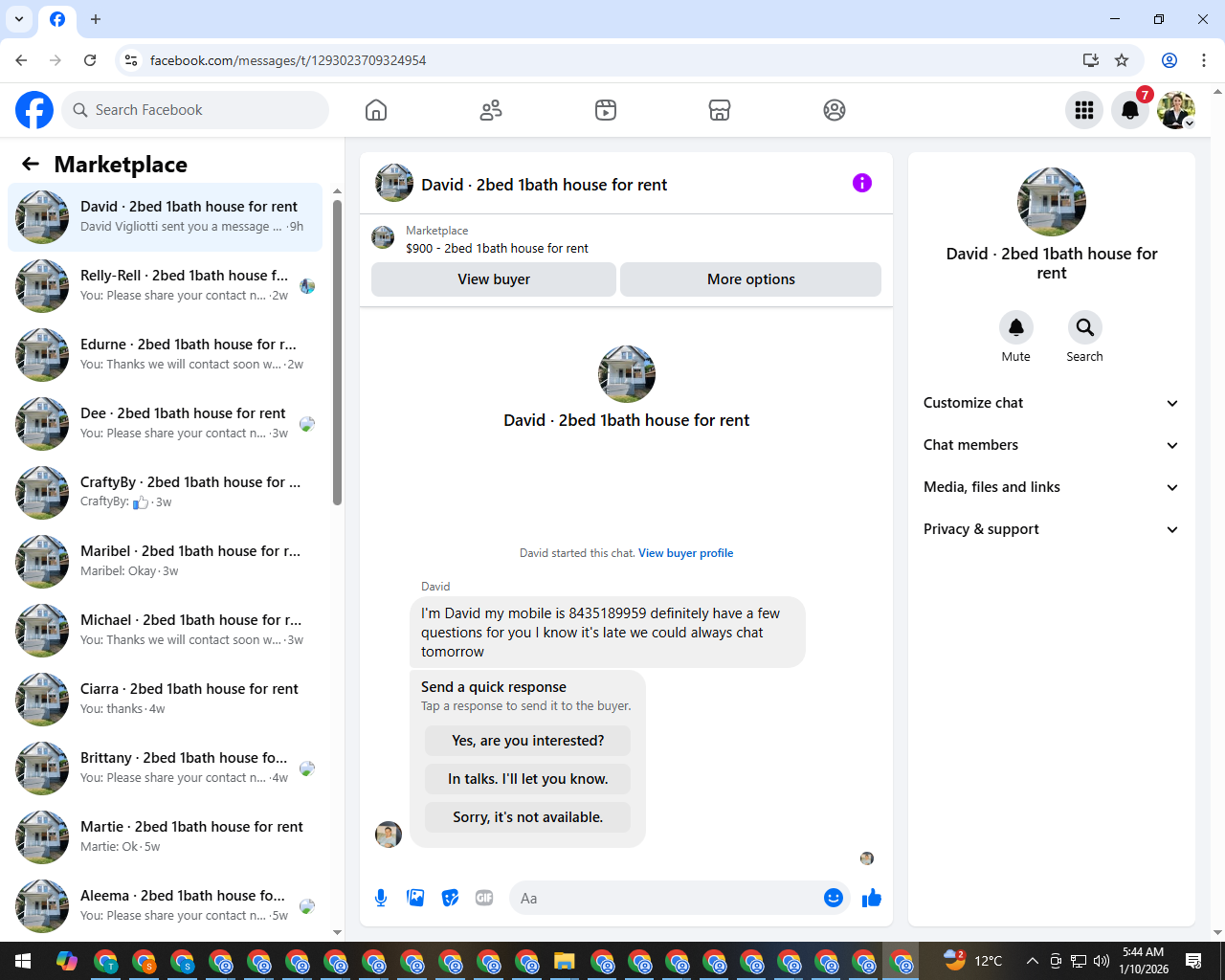Expand Customize chat section

pos(1051,403)
